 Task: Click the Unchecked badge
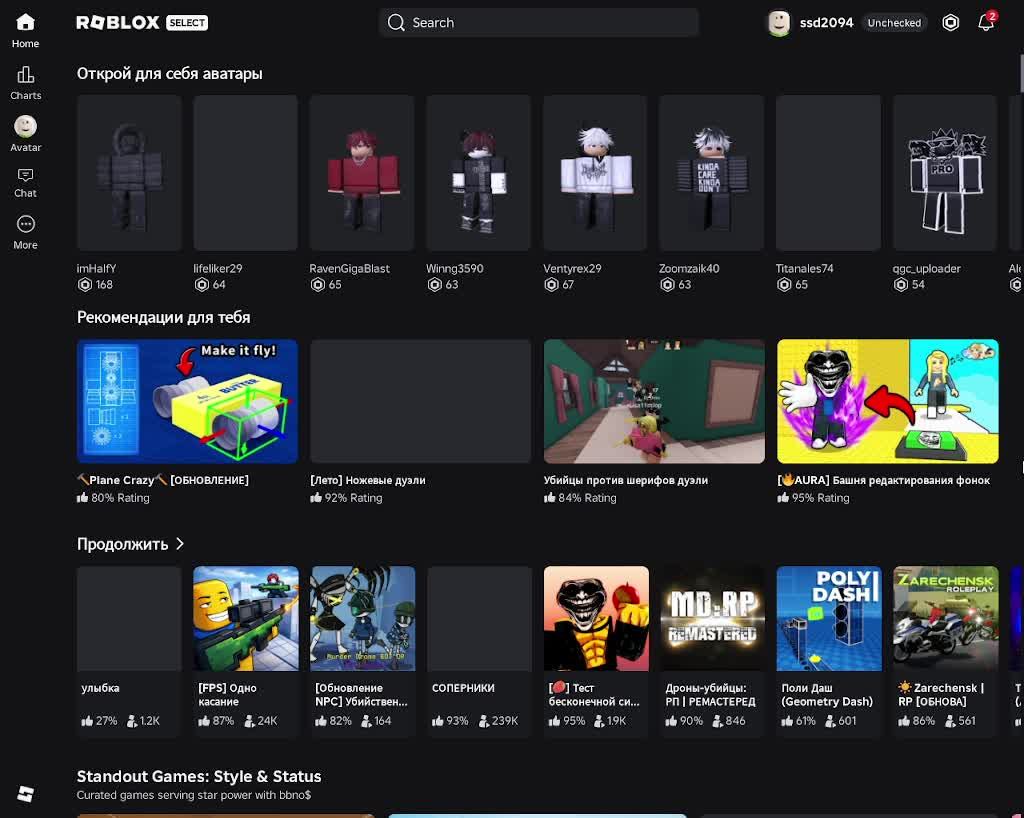pyautogui.click(x=894, y=23)
